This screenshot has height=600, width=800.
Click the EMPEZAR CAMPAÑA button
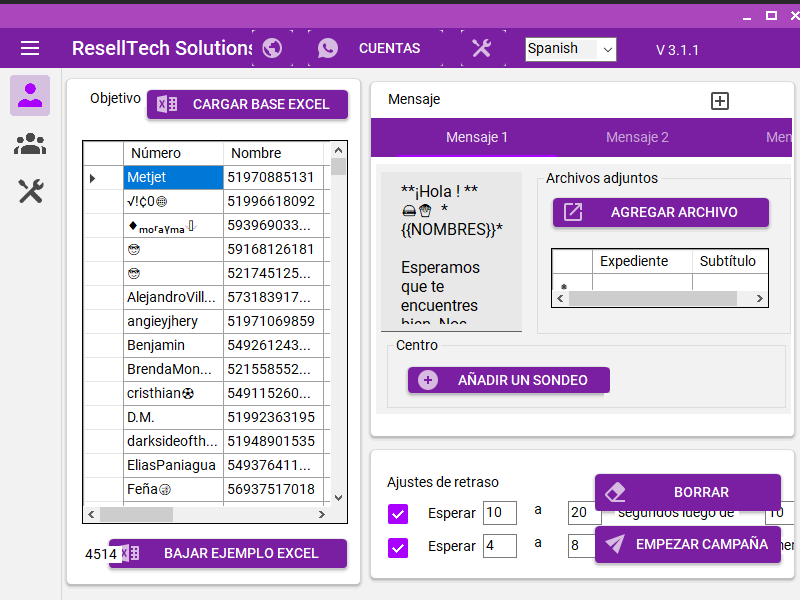pyautogui.click(x=688, y=544)
